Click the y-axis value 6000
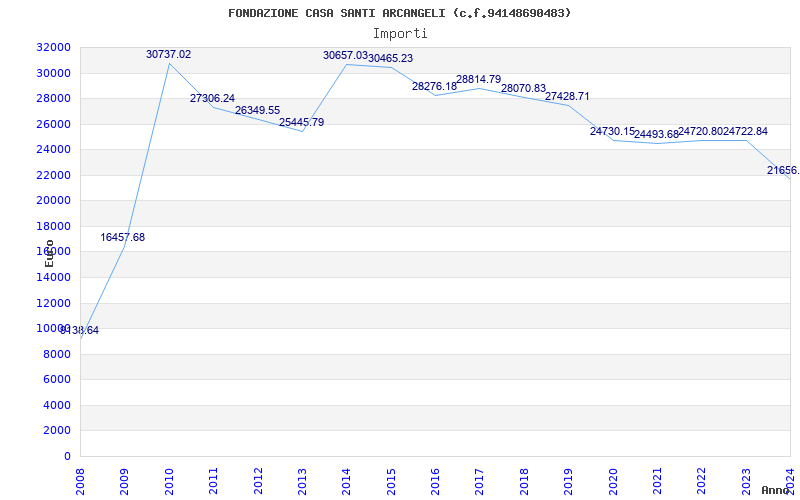800x500 pixels. (57, 380)
